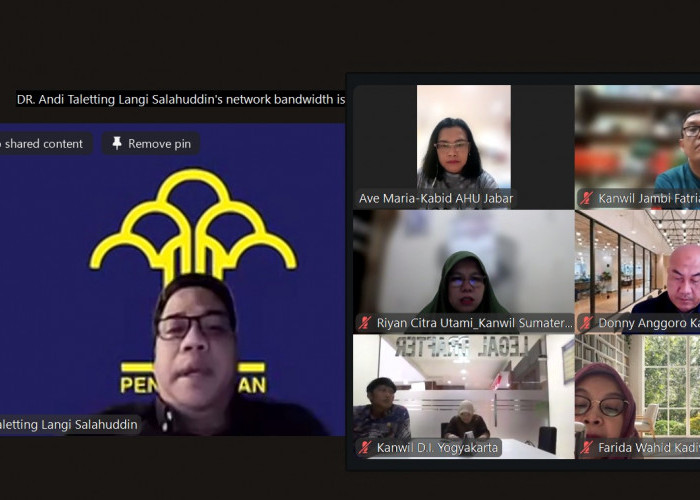The height and width of the screenshot is (500, 700).
Task: Select Farida Wahid's video with window background
Action: 638,396
